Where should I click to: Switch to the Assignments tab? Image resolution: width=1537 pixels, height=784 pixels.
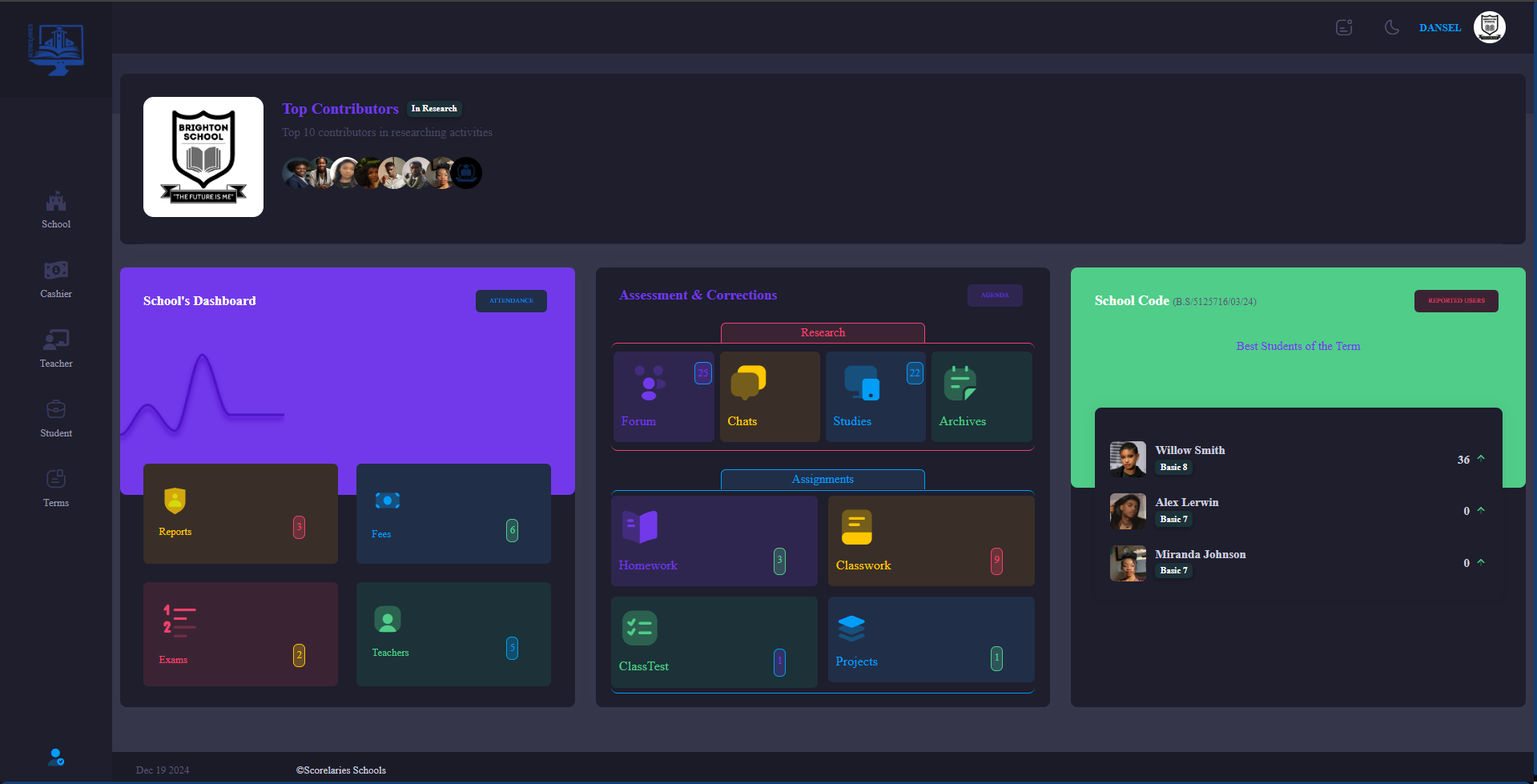click(x=823, y=479)
